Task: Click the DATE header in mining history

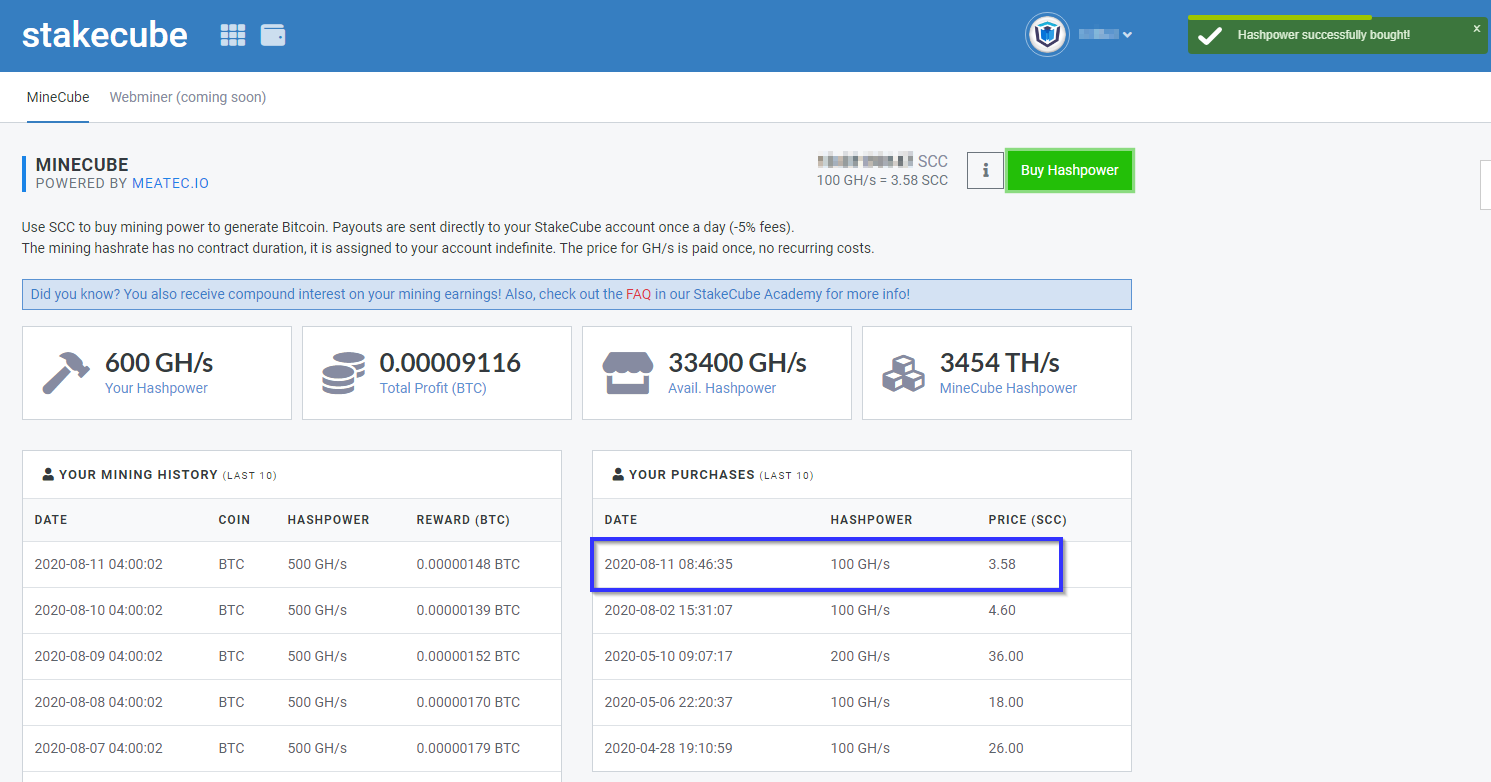Action: coord(51,520)
